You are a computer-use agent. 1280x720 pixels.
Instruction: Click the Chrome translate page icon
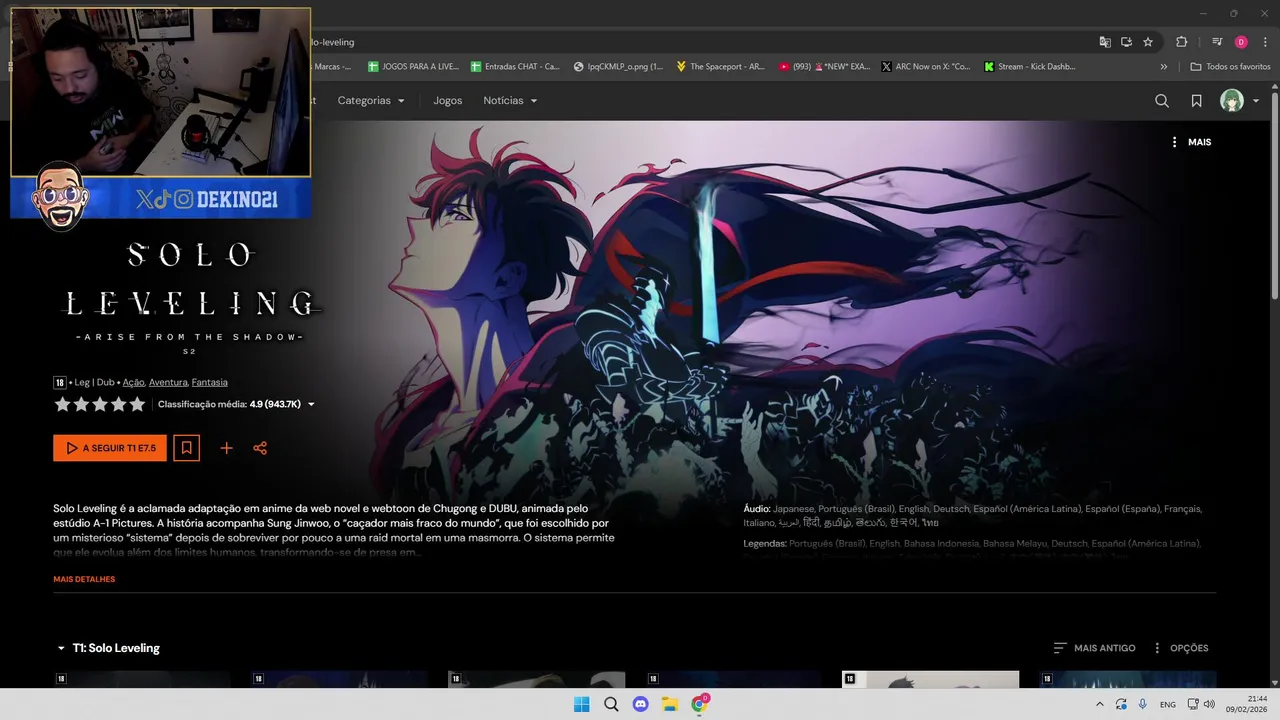(1105, 42)
